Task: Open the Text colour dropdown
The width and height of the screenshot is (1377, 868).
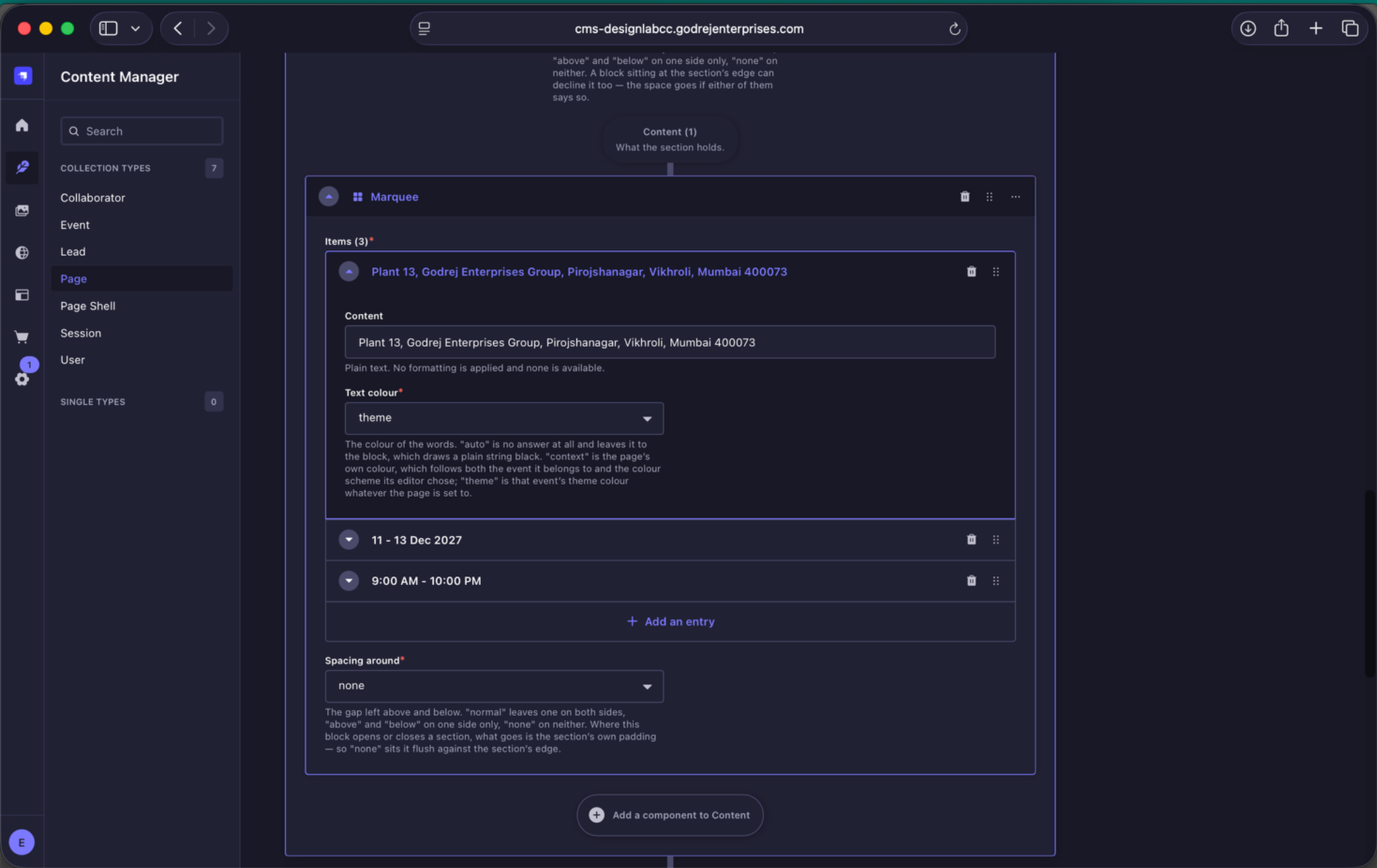Action: point(504,418)
